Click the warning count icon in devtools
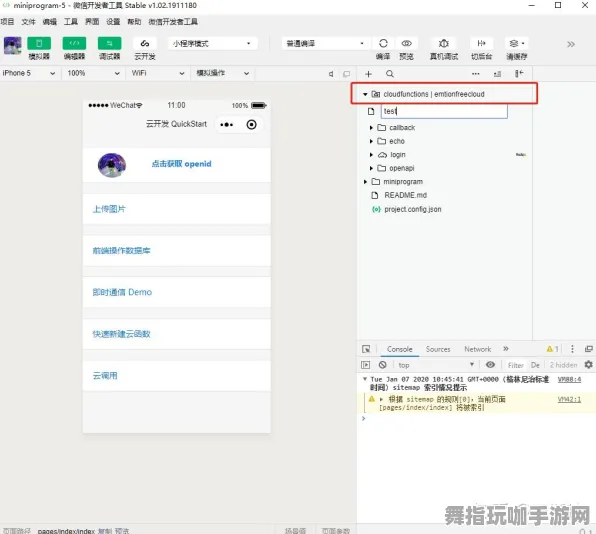 tap(552, 349)
